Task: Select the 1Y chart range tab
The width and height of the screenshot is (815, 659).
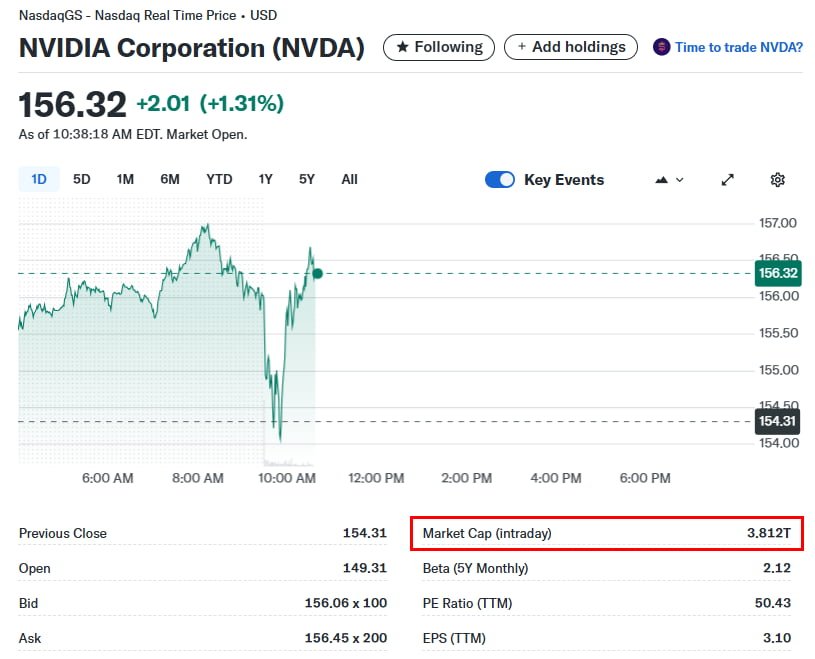Action: click(266, 179)
